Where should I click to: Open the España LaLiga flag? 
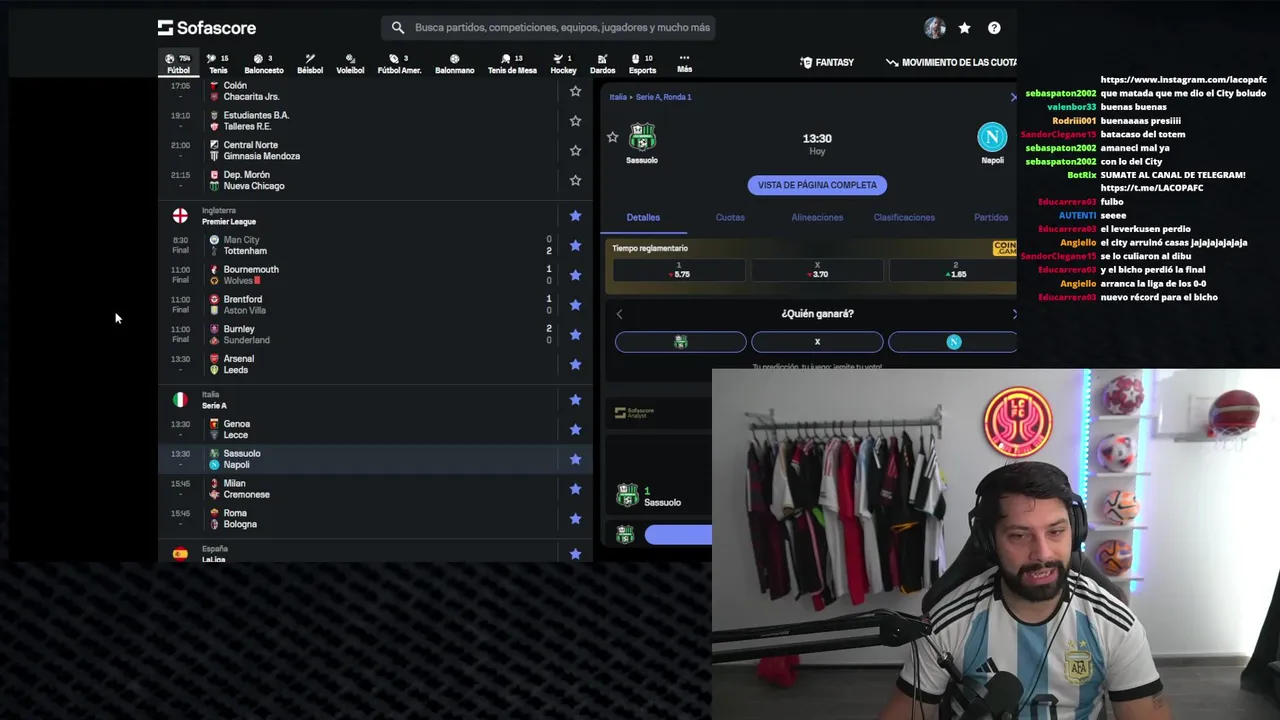pos(180,554)
